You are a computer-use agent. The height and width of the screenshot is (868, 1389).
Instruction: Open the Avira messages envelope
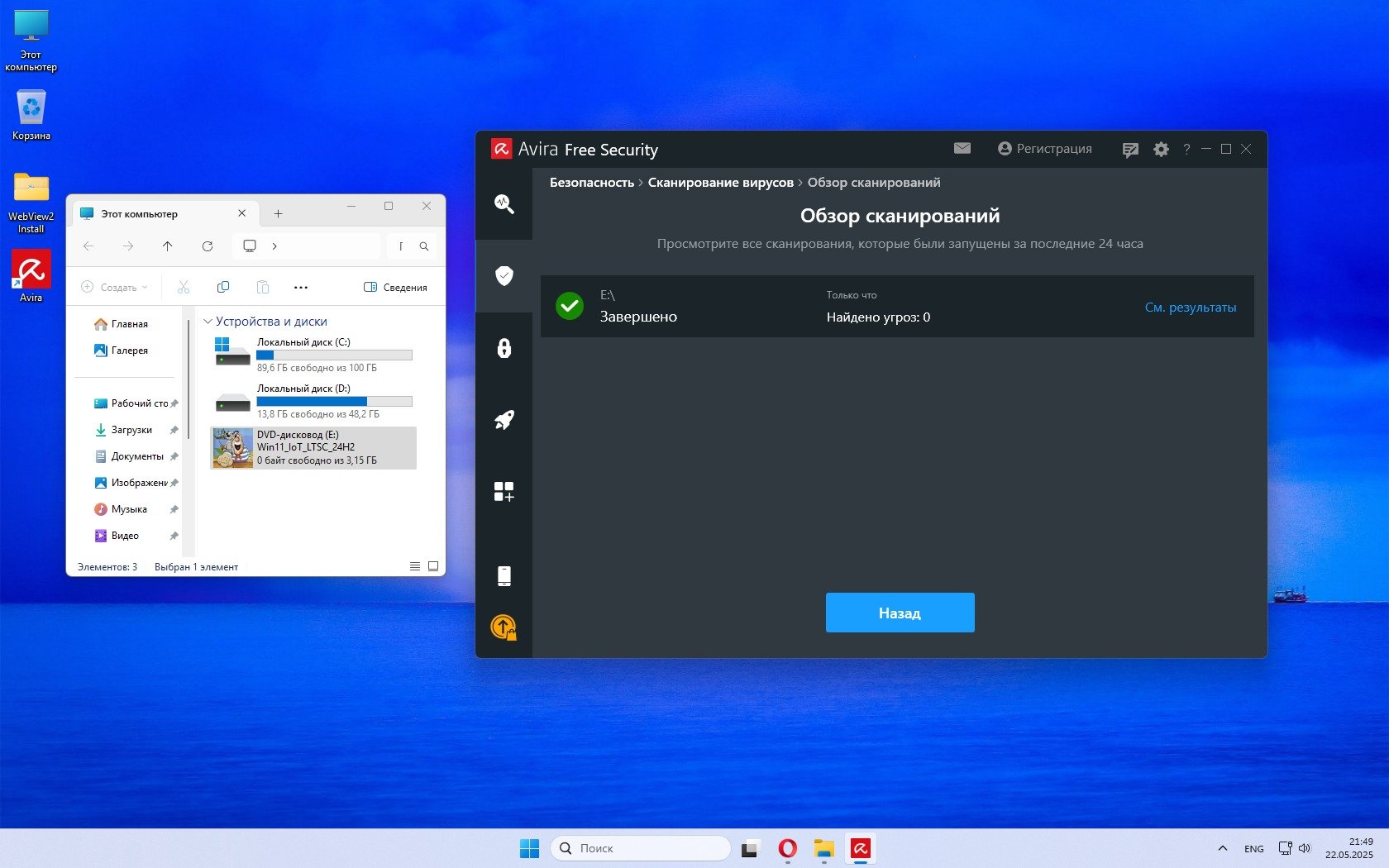[962, 148]
